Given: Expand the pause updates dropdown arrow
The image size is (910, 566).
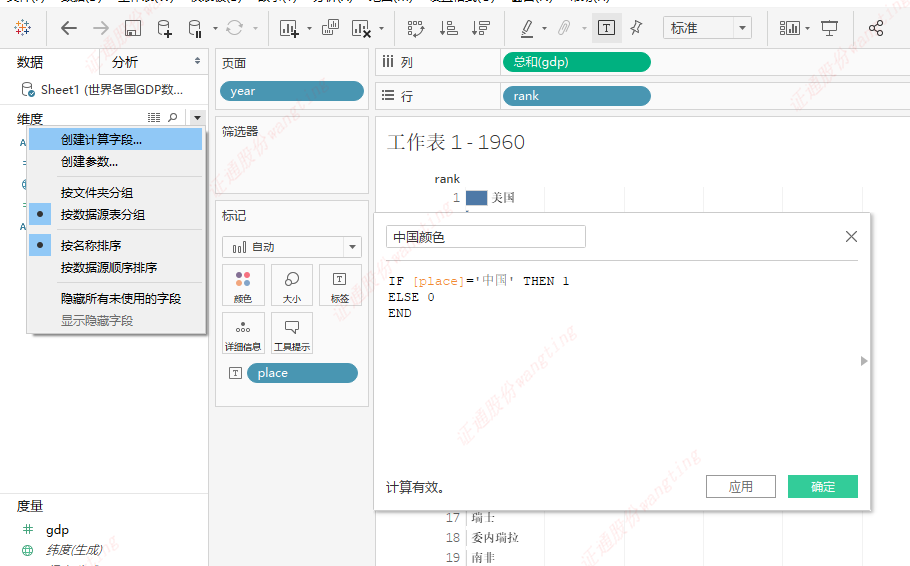Looking at the screenshot, I should pyautogui.click(x=215, y=28).
